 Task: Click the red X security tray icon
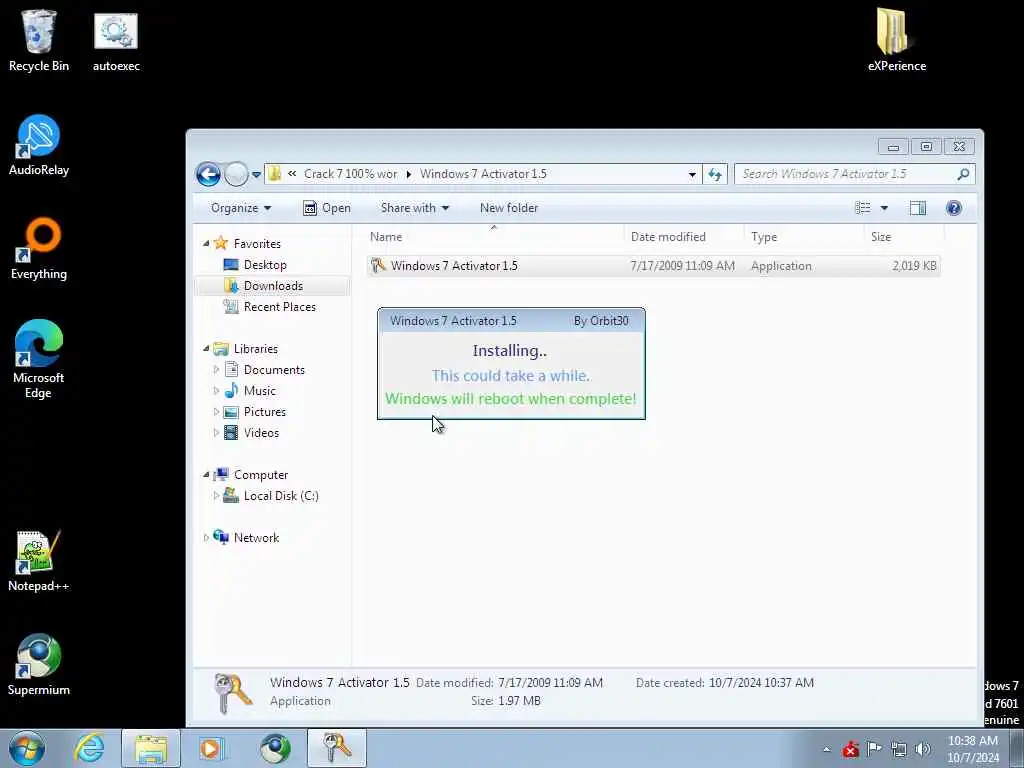[850, 749]
